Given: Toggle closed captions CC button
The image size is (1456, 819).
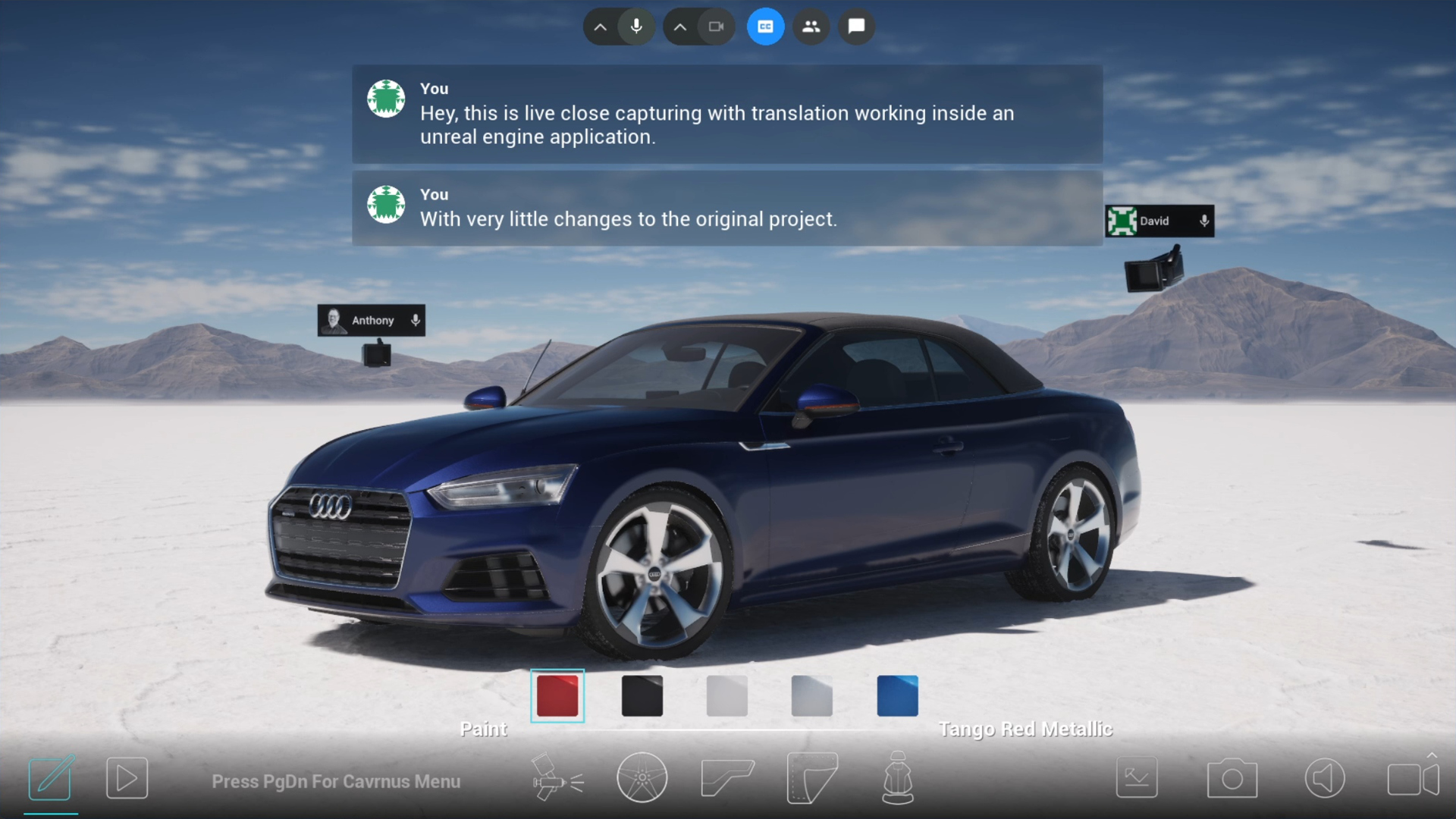Looking at the screenshot, I should pos(765,27).
